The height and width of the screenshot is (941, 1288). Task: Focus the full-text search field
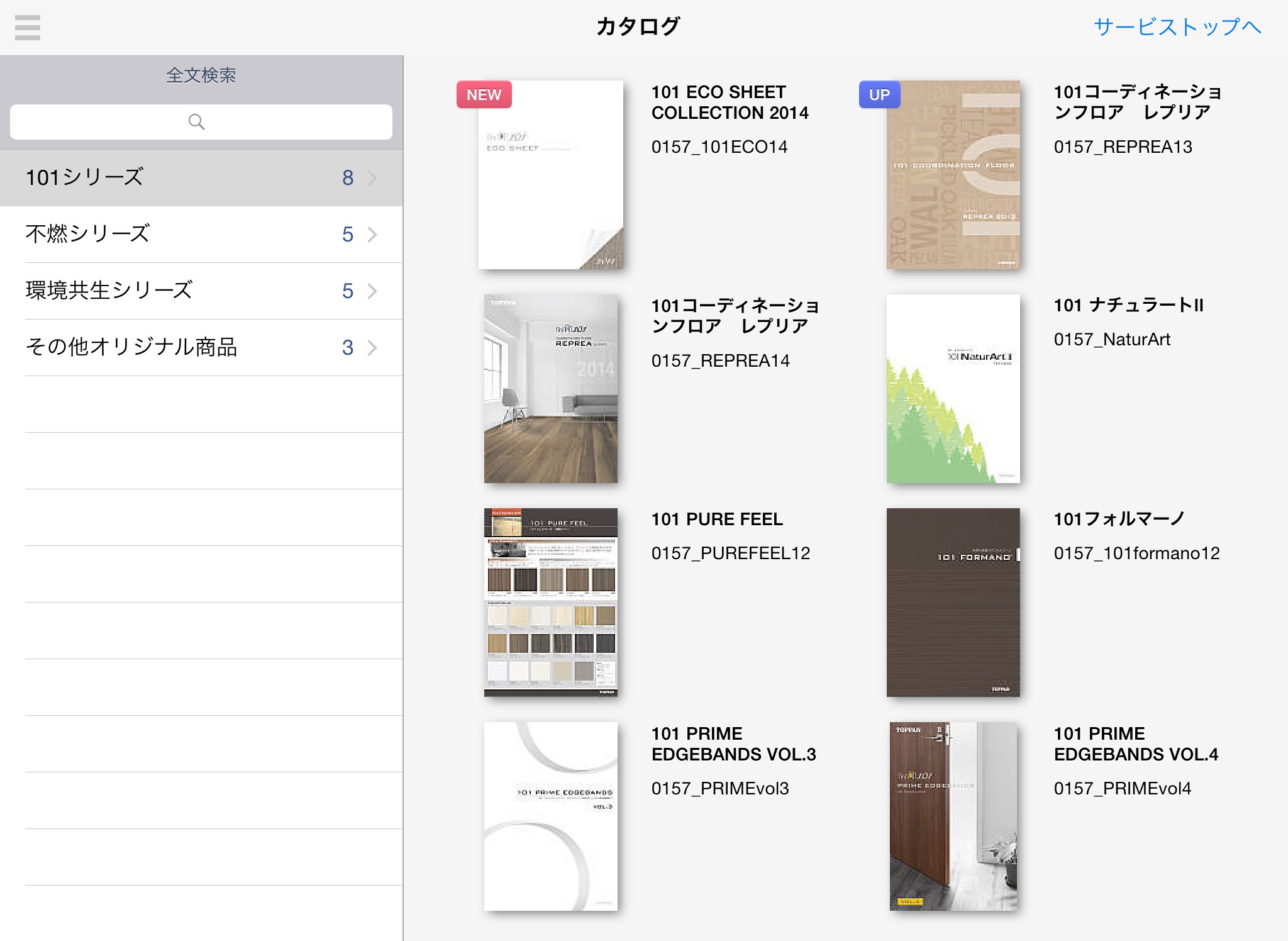[x=201, y=122]
